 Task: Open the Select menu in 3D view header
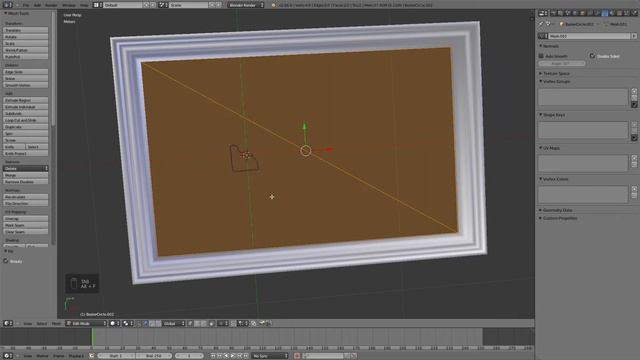click(42, 323)
